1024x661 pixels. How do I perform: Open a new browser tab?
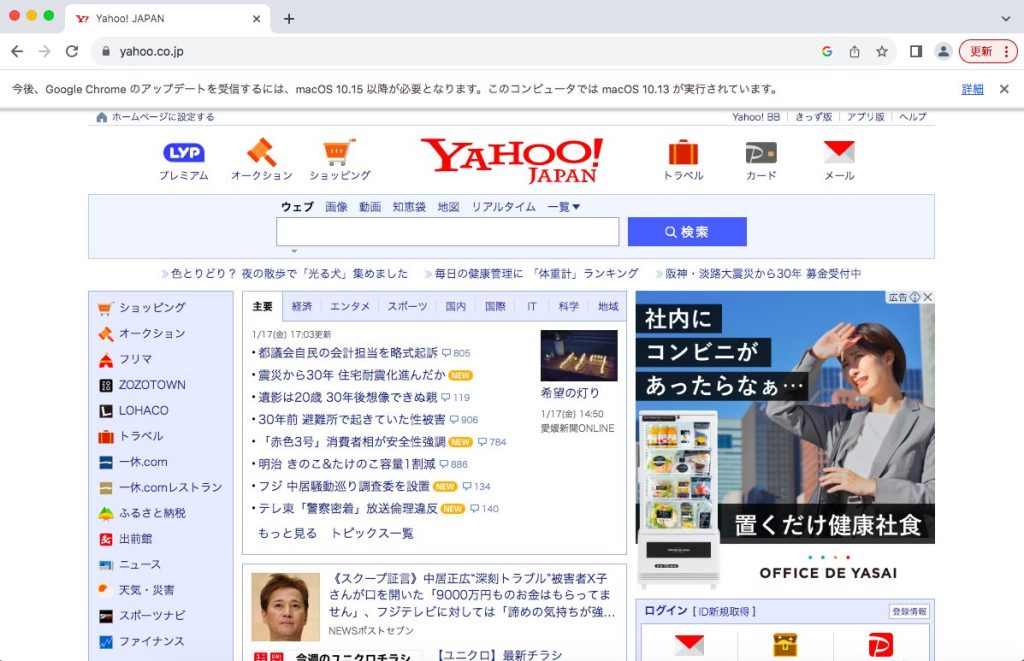(x=289, y=19)
